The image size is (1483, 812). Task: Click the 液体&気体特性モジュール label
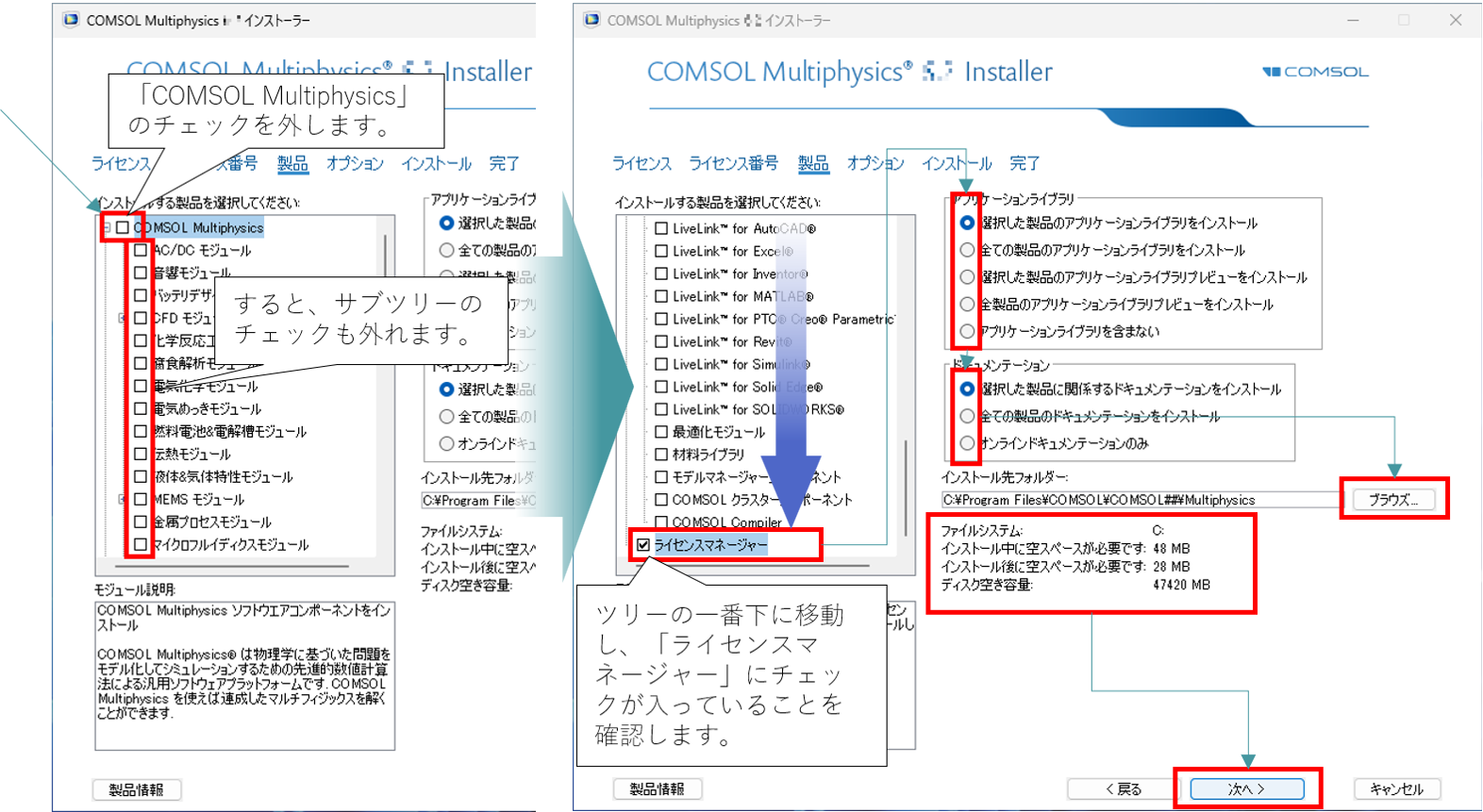224,477
